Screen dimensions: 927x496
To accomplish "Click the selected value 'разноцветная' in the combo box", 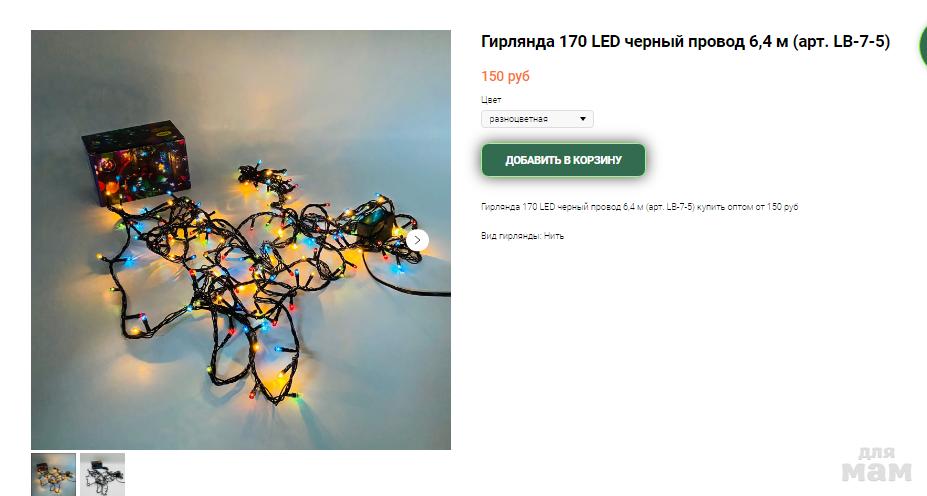I will (x=518, y=119).
